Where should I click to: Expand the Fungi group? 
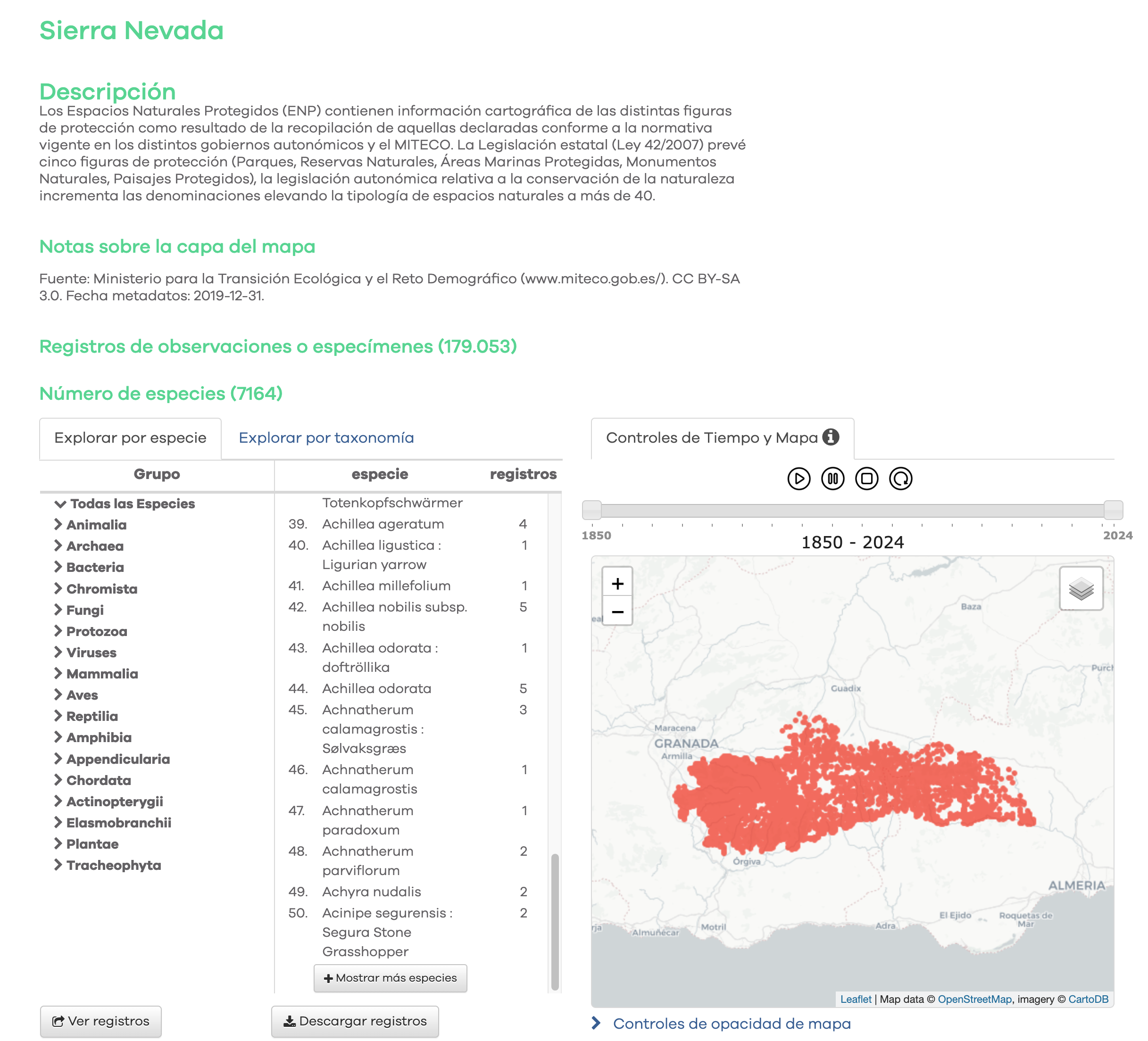pos(58,610)
